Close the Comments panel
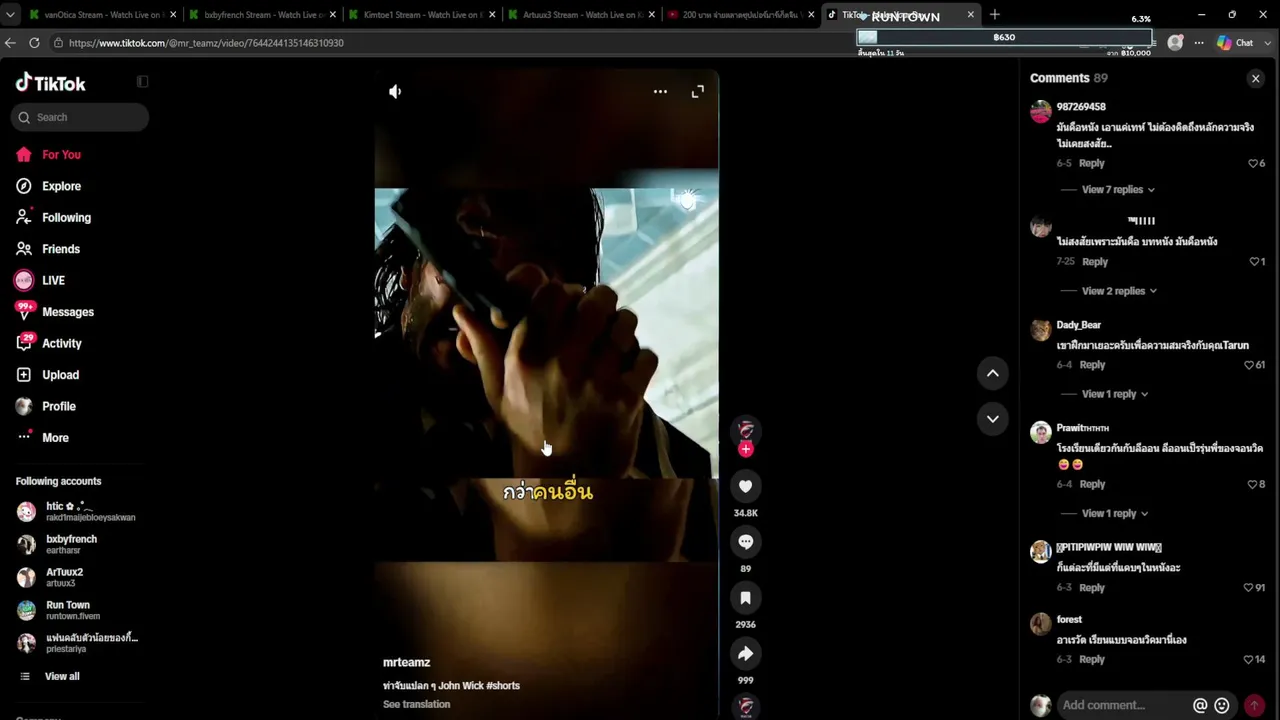Screen dimensions: 1280x720 click(x=1256, y=78)
